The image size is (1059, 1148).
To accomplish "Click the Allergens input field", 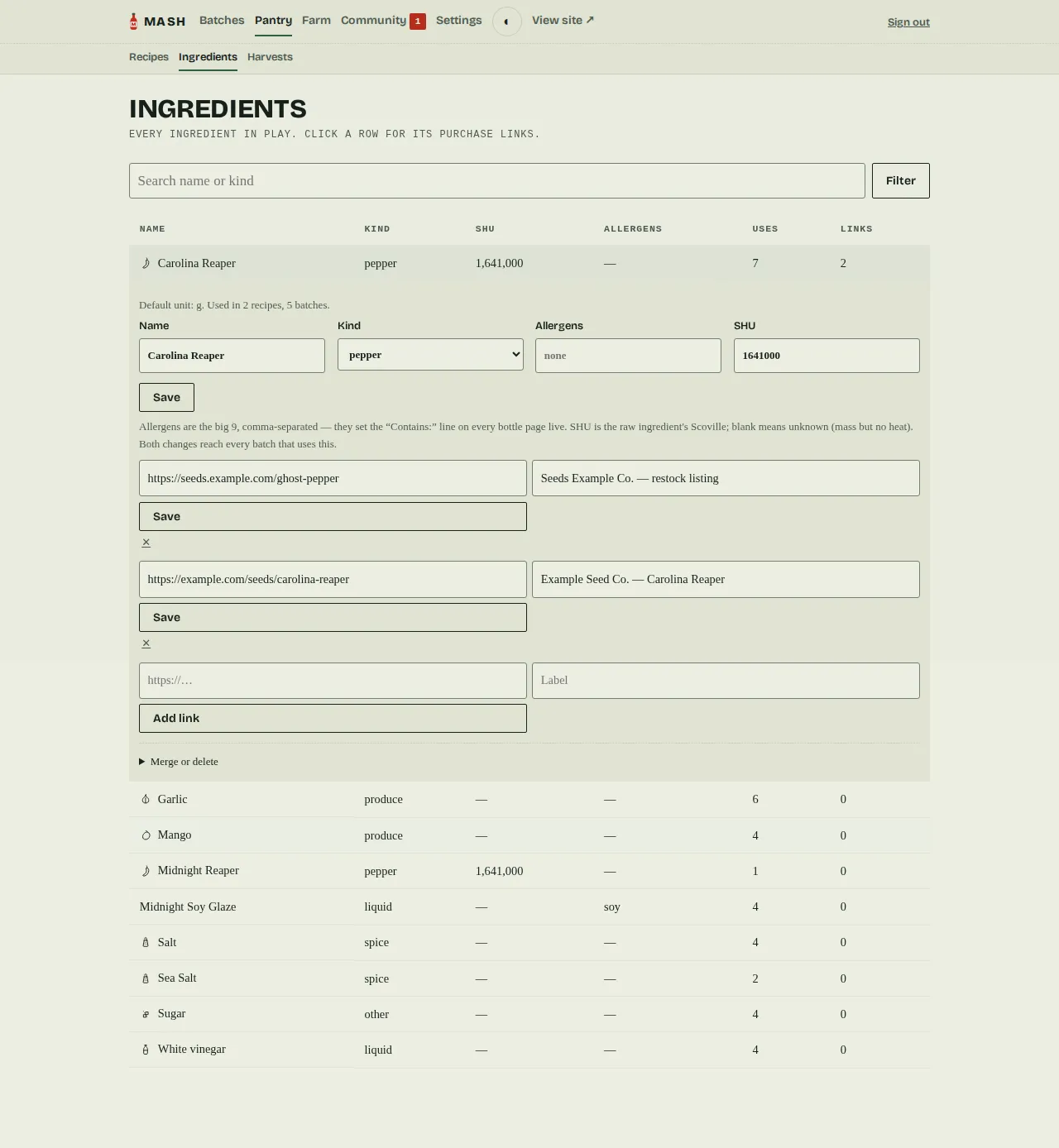I will tap(628, 356).
